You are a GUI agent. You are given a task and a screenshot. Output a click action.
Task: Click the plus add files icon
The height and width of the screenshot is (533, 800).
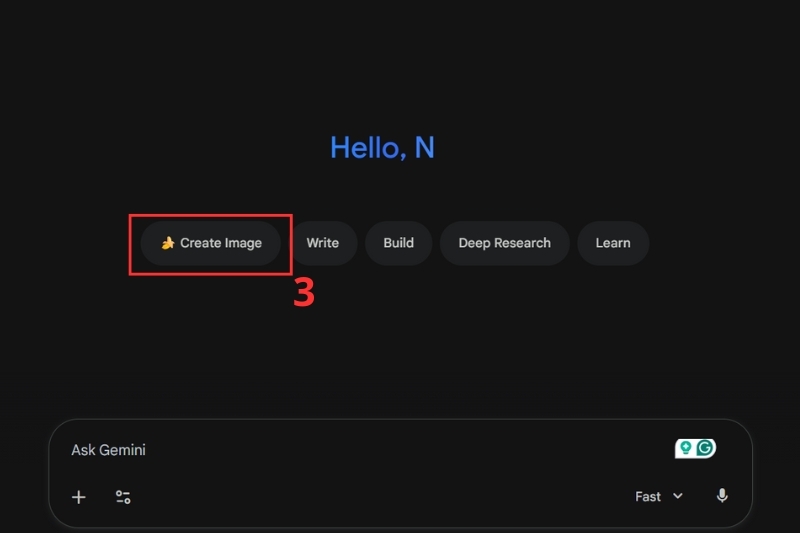pos(79,497)
